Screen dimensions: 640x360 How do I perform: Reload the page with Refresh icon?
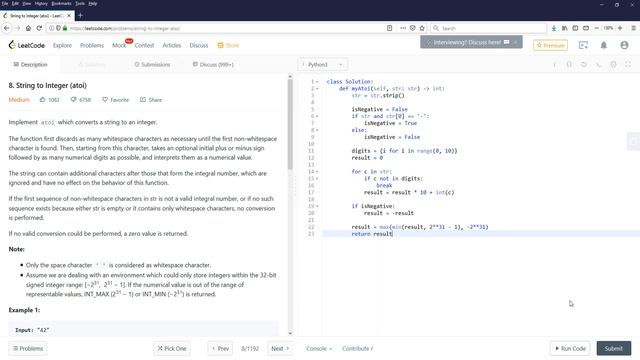click(39, 28)
